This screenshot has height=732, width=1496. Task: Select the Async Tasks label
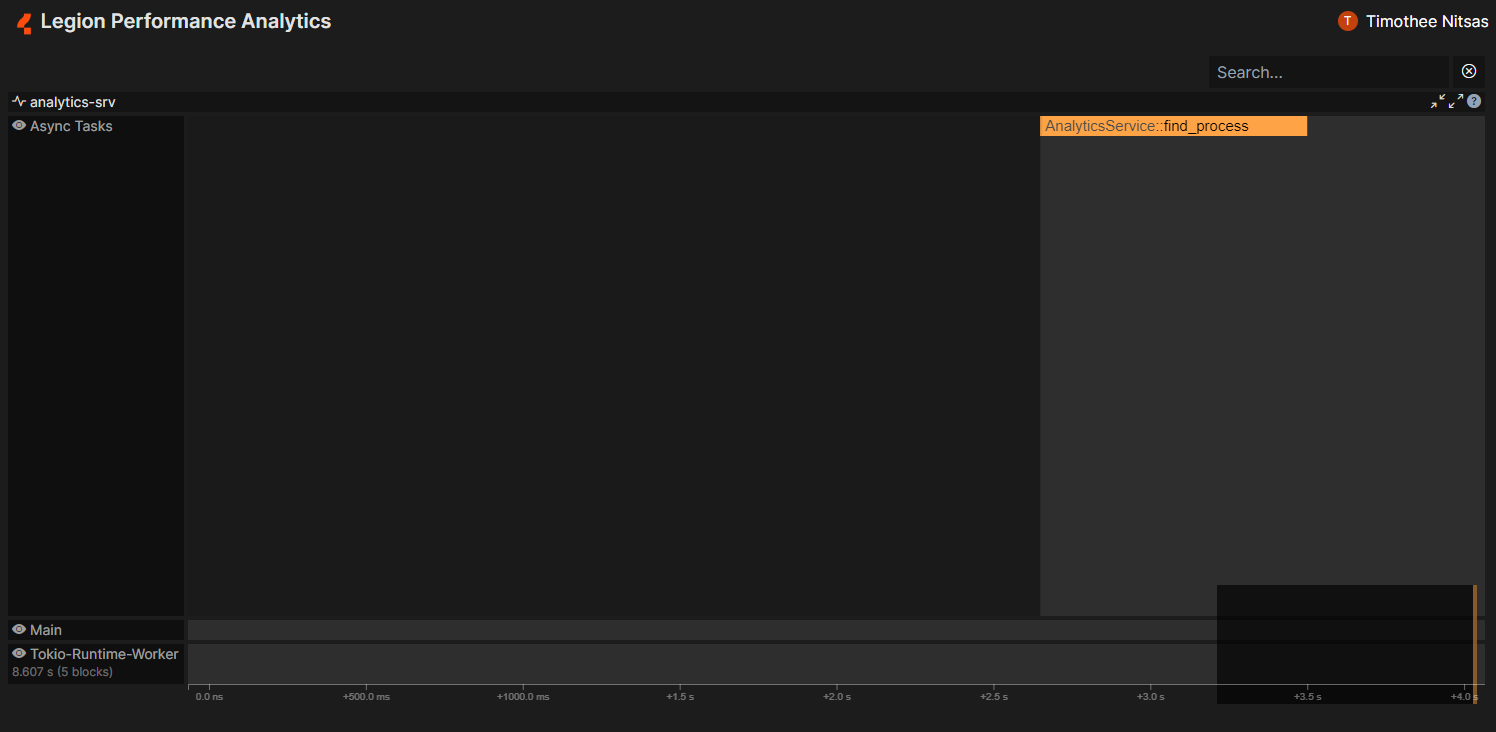click(x=71, y=126)
